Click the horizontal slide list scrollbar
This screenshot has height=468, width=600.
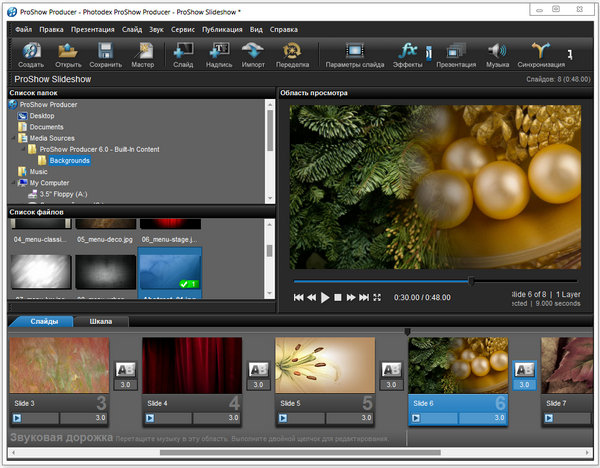click(x=300, y=453)
